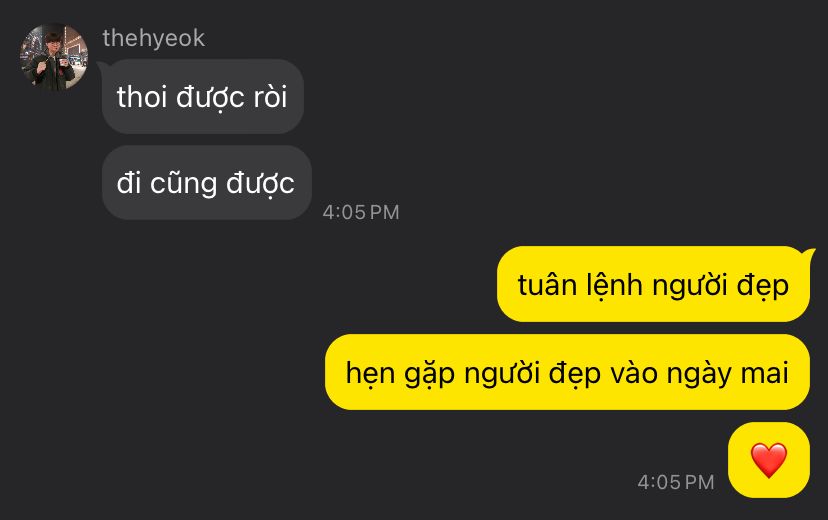Click the word "vào" in the long yellow bubble

[634, 373]
